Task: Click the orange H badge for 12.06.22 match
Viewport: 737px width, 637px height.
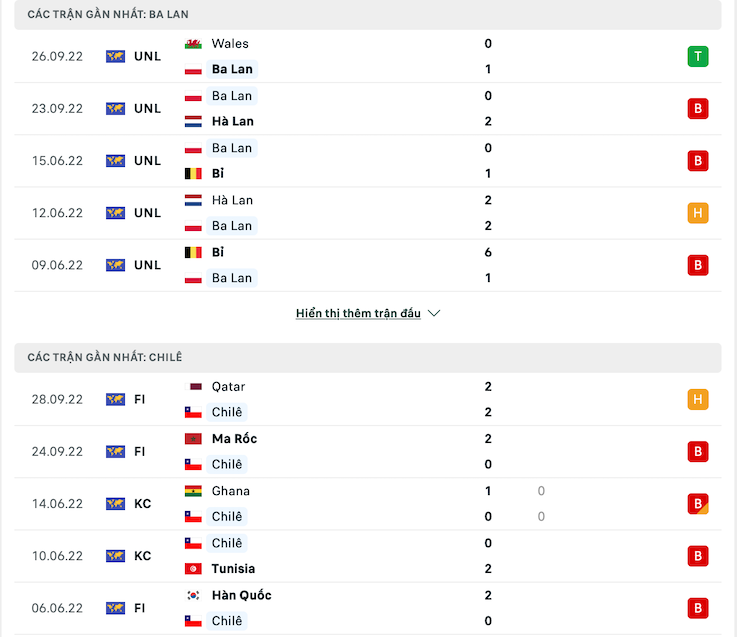Action: click(698, 213)
